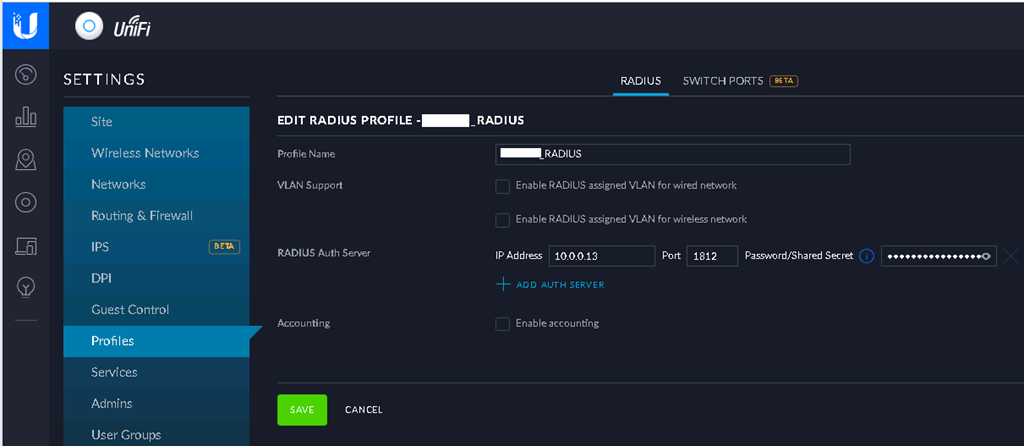The image size is (1024, 446).
Task: Click the Ubiquiti U logo
Action: tap(26, 25)
